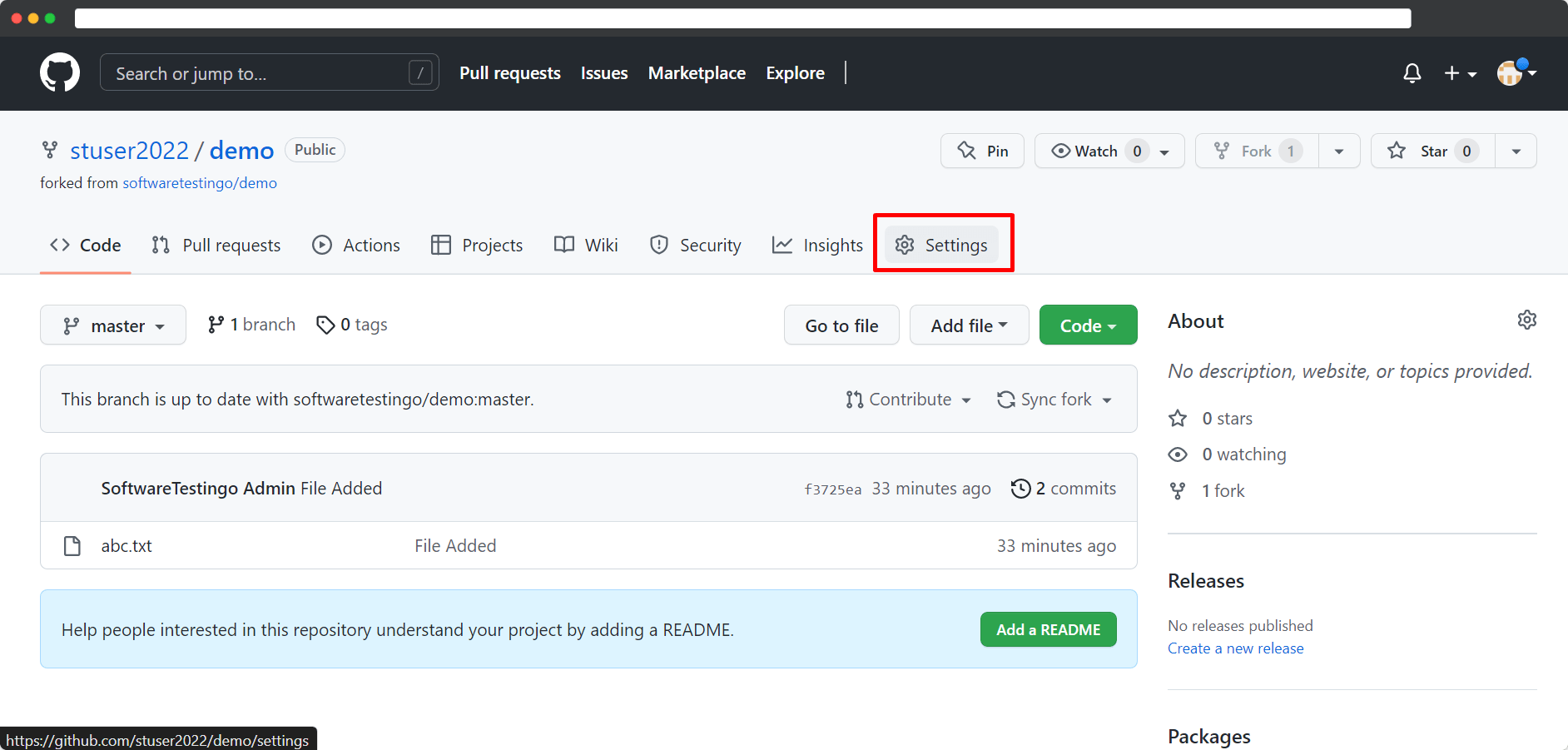1568x750 pixels.
Task: Follow the softwaretestingo/demo fork link
Action: [x=200, y=183]
